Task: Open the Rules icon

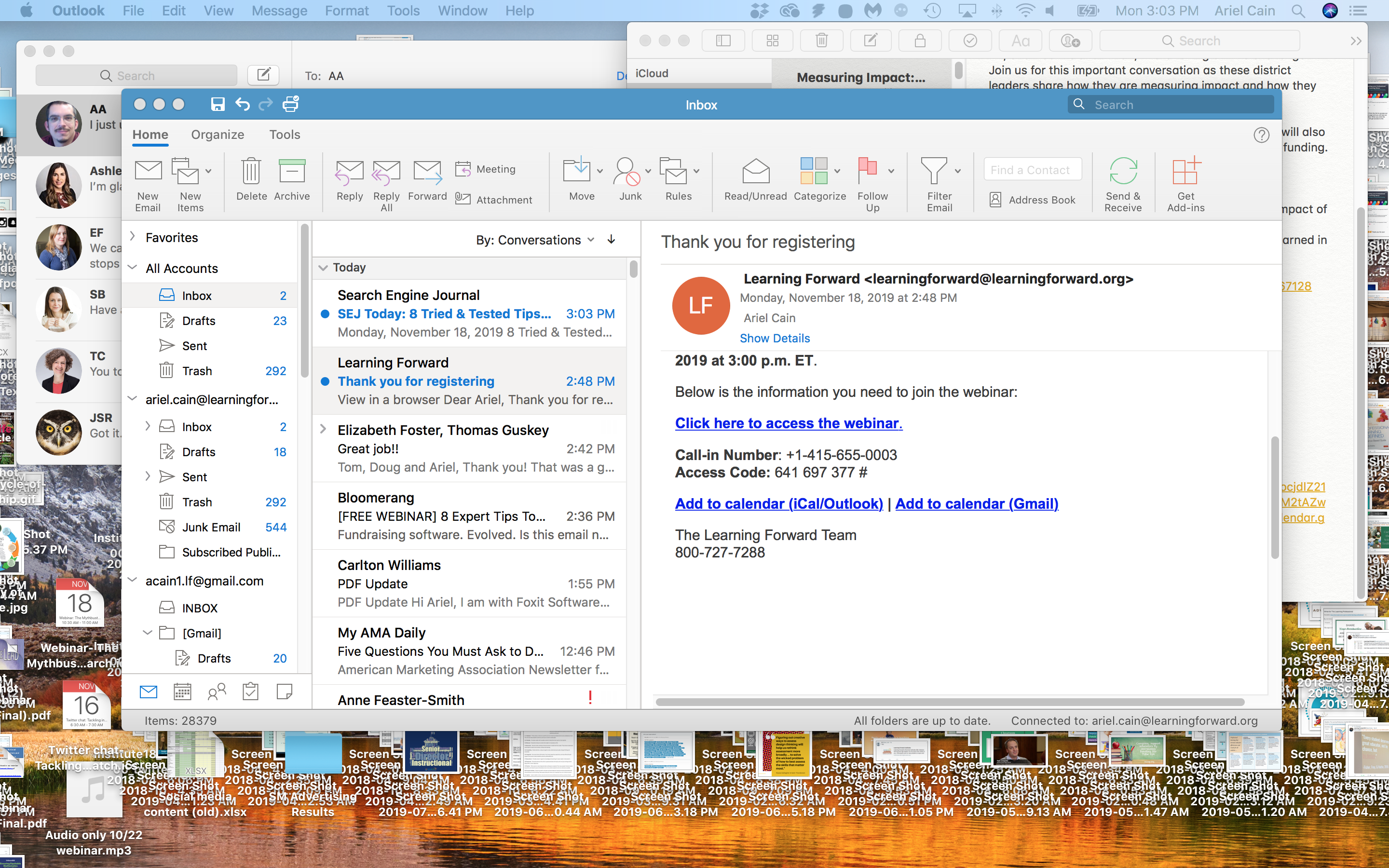Action: point(674,171)
